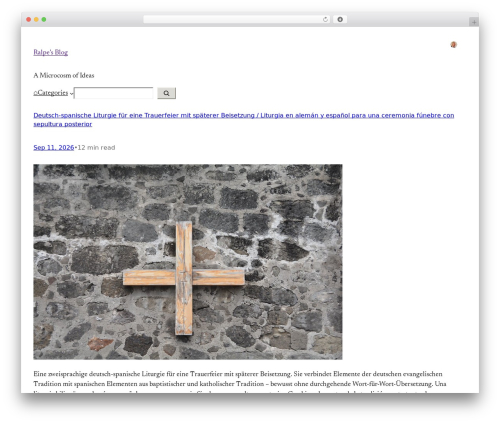Click the browser reload icon

325,20
